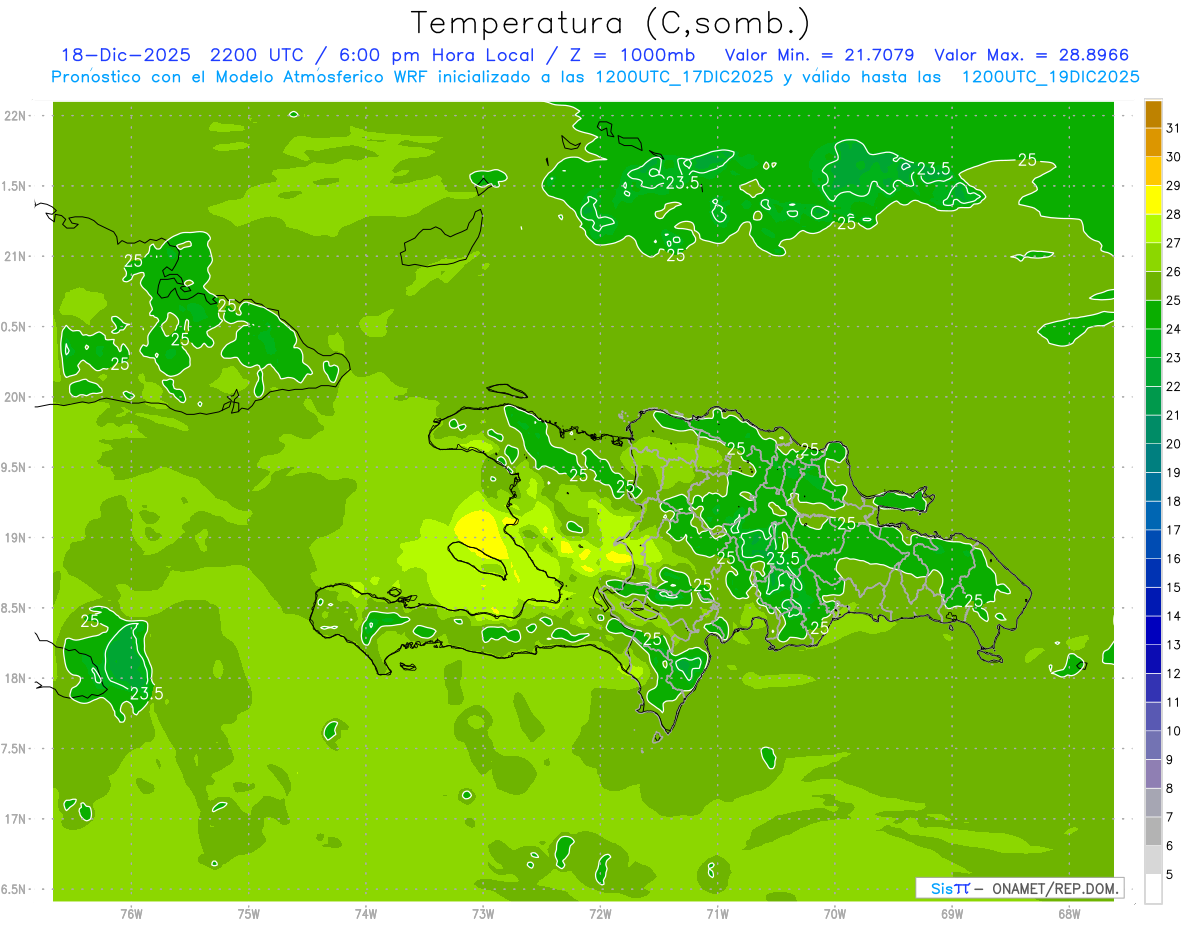Click the '75W' longitude axis label

pos(249,913)
